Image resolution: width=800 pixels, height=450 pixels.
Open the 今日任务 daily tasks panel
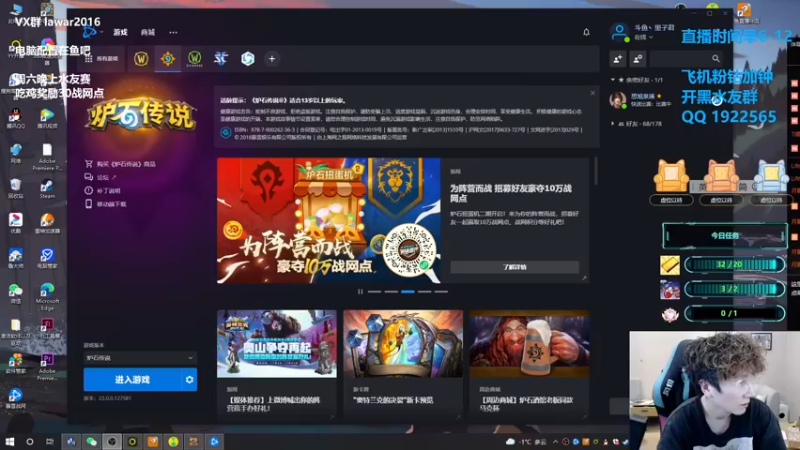[x=724, y=236]
